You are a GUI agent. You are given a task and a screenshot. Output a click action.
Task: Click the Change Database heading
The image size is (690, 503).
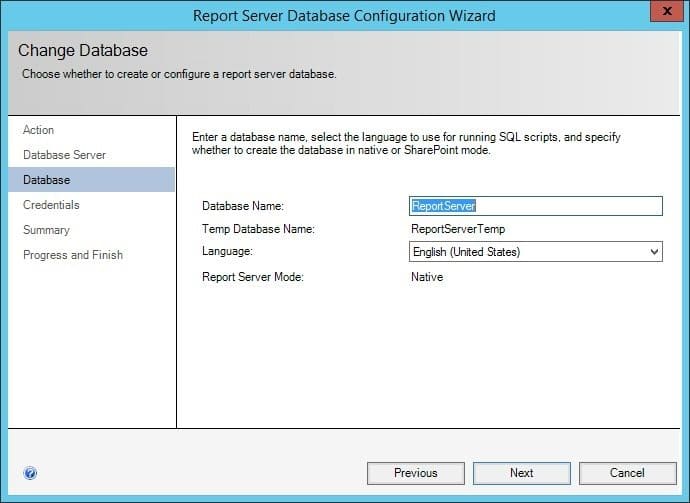click(83, 50)
